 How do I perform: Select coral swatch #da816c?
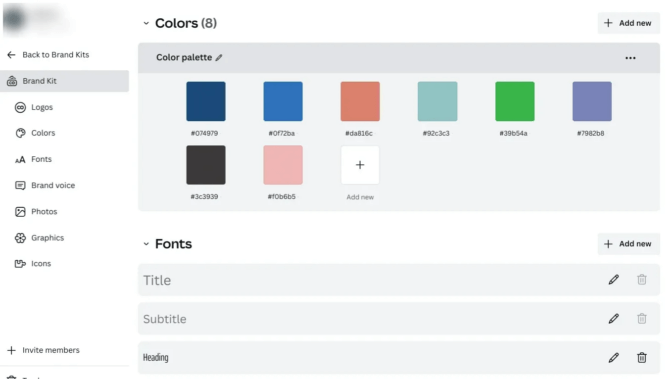click(x=360, y=101)
